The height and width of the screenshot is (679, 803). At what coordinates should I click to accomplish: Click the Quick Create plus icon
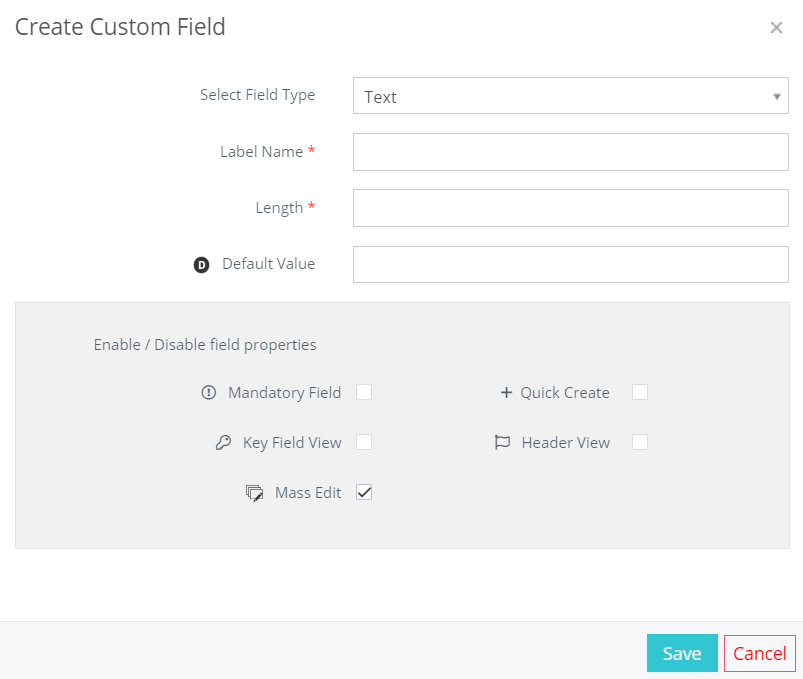[506, 392]
